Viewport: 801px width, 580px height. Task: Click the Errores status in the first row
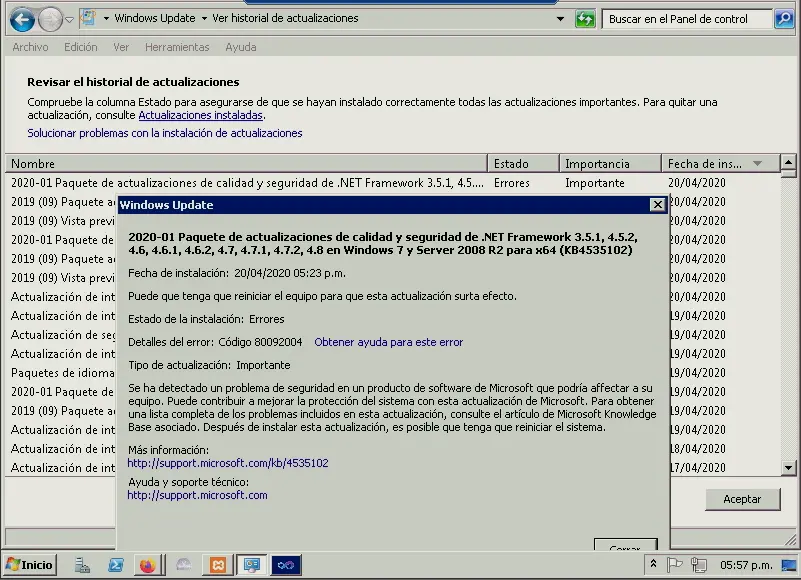tap(511, 183)
